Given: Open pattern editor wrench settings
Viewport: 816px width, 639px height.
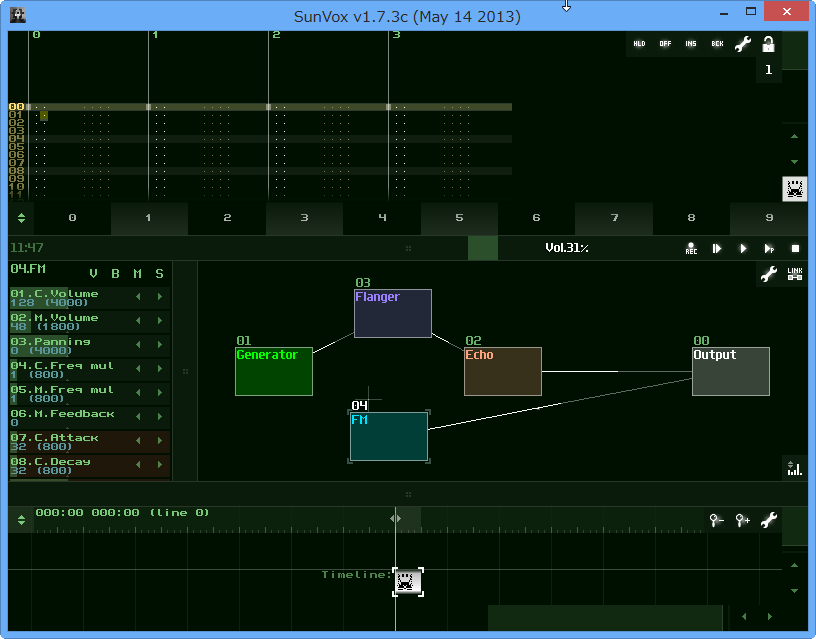Looking at the screenshot, I should point(743,44).
